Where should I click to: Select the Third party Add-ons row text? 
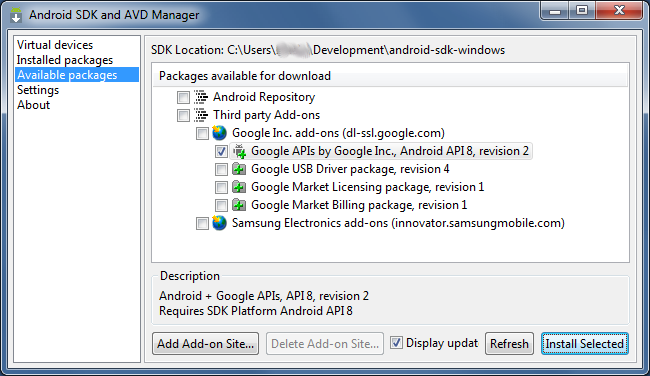(267, 115)
